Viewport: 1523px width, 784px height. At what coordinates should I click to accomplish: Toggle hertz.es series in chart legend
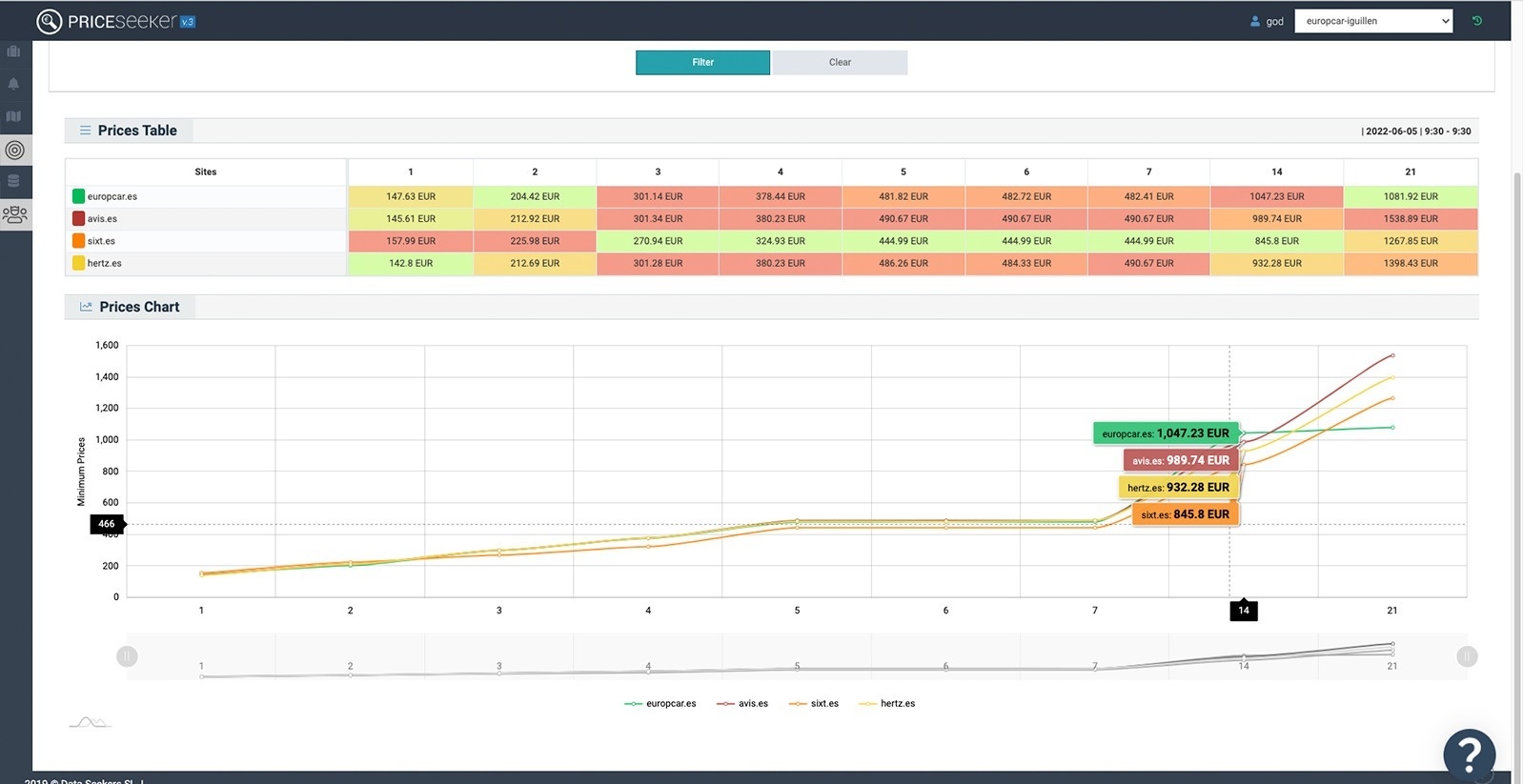click(887, 703)
